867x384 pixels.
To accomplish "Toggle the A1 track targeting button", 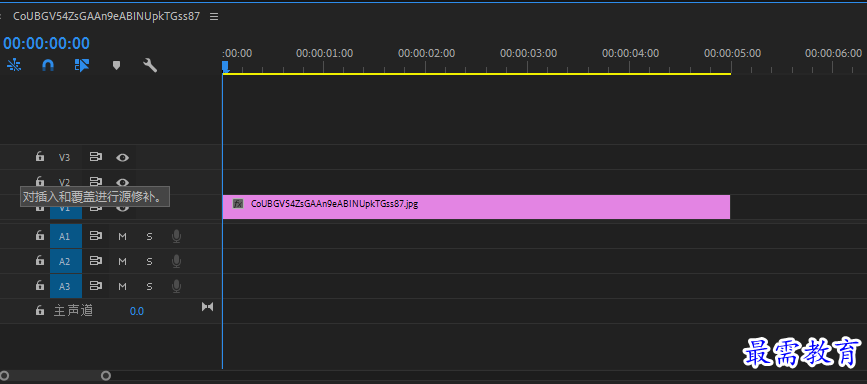I will 66,236.
